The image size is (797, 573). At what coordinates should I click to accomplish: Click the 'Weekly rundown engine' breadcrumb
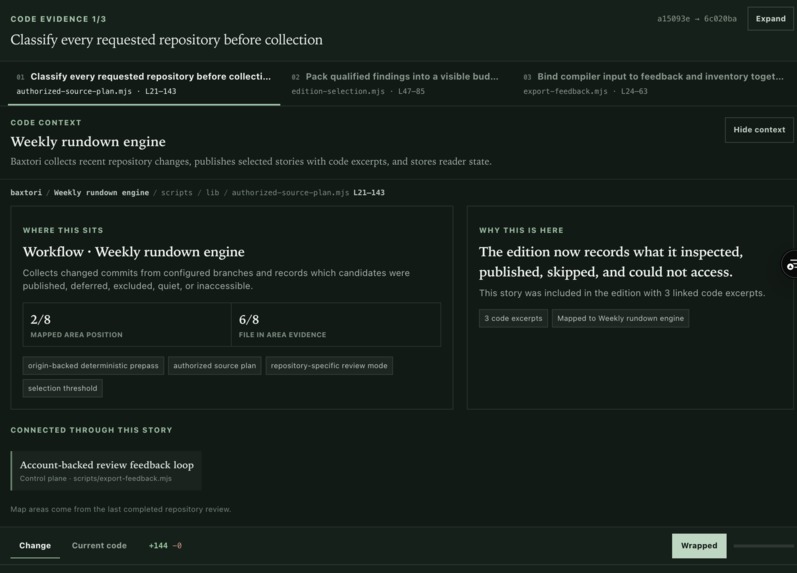coord(101,193)
